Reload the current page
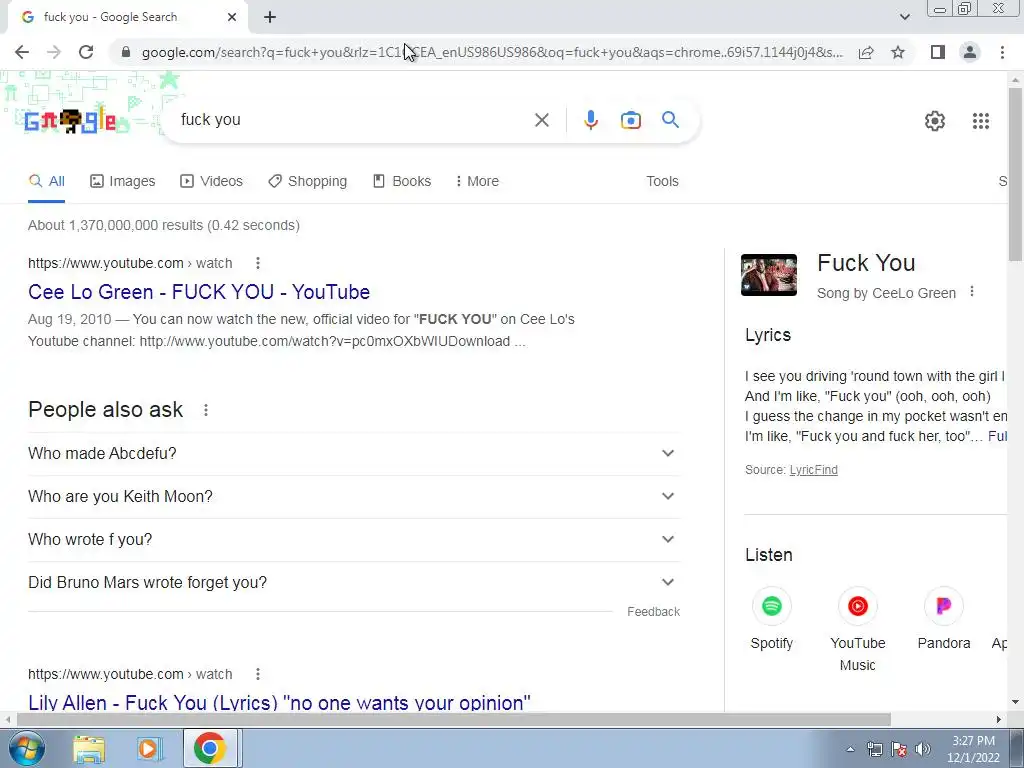This screenshot has width=1024, height=768. (86, 52)
